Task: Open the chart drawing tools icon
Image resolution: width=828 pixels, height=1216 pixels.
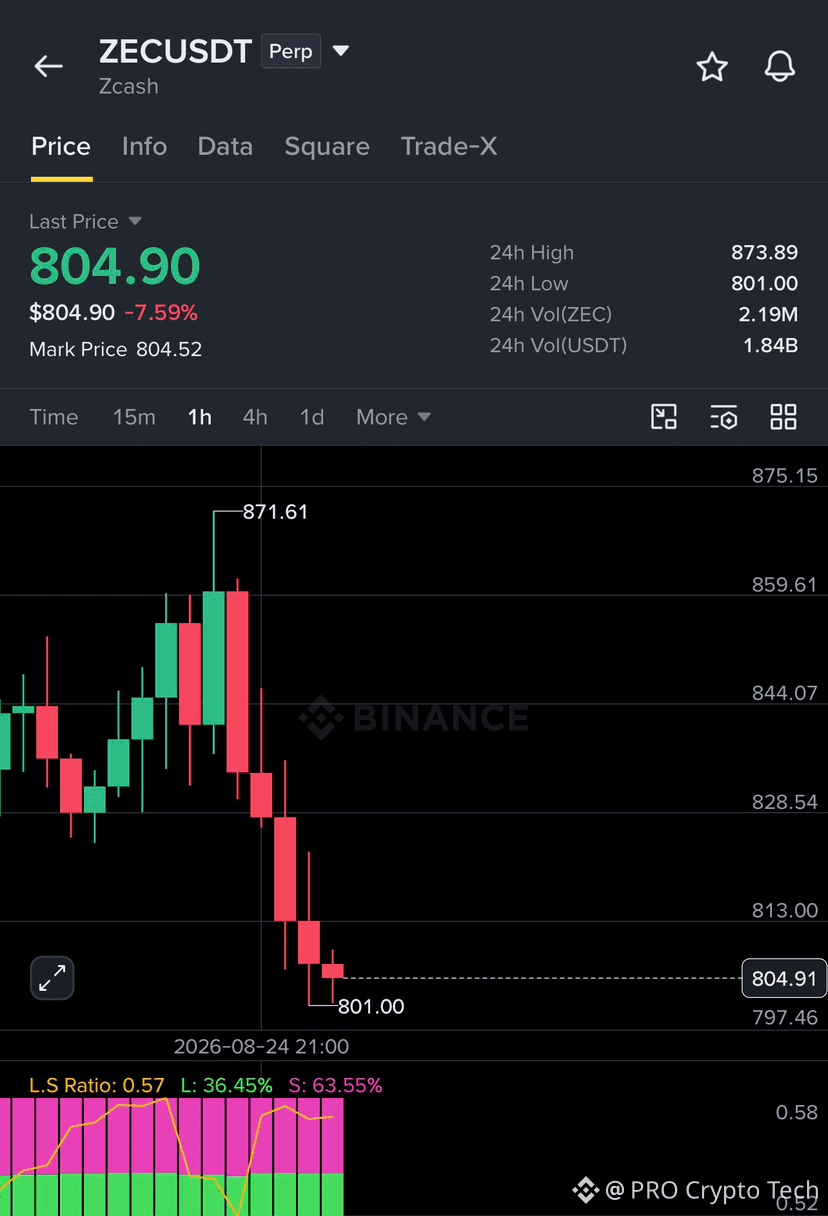Action: [x=664, y=417]
